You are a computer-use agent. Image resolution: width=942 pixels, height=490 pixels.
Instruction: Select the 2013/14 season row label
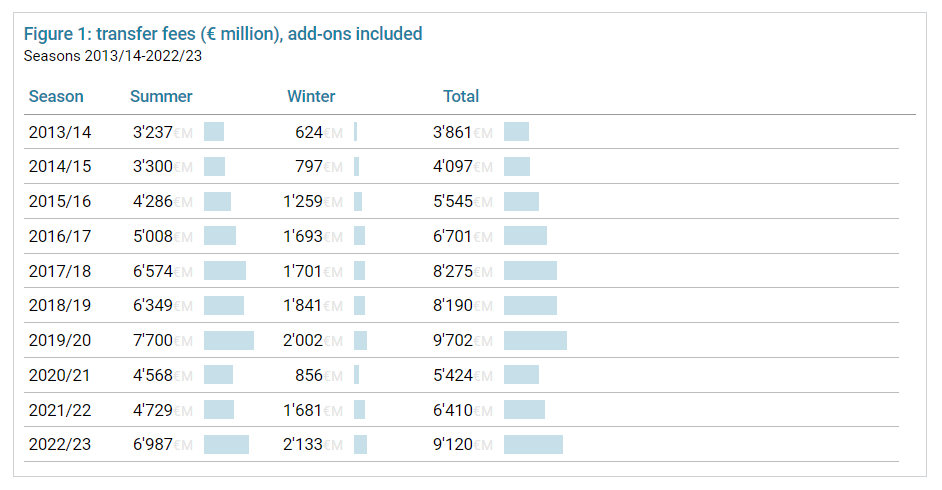(x=60, y=132)
